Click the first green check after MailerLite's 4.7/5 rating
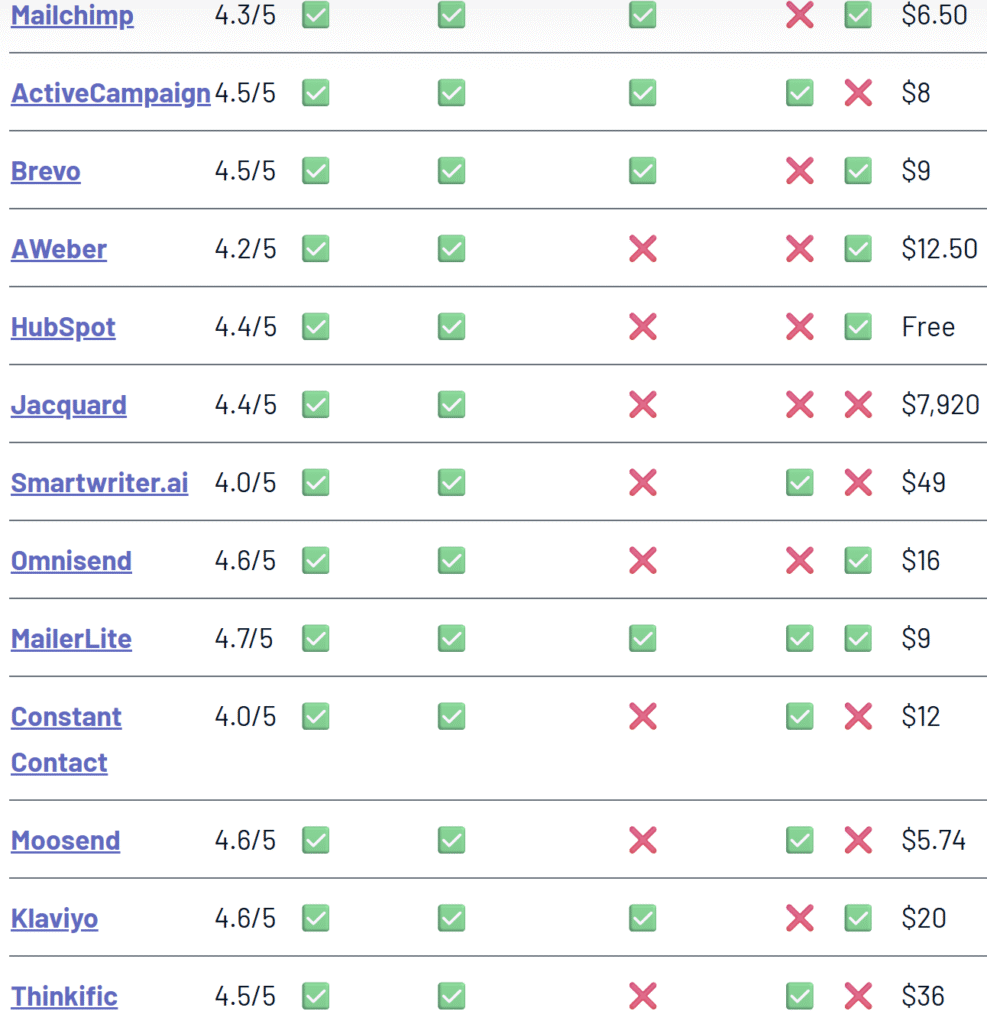 click(316, 638)
